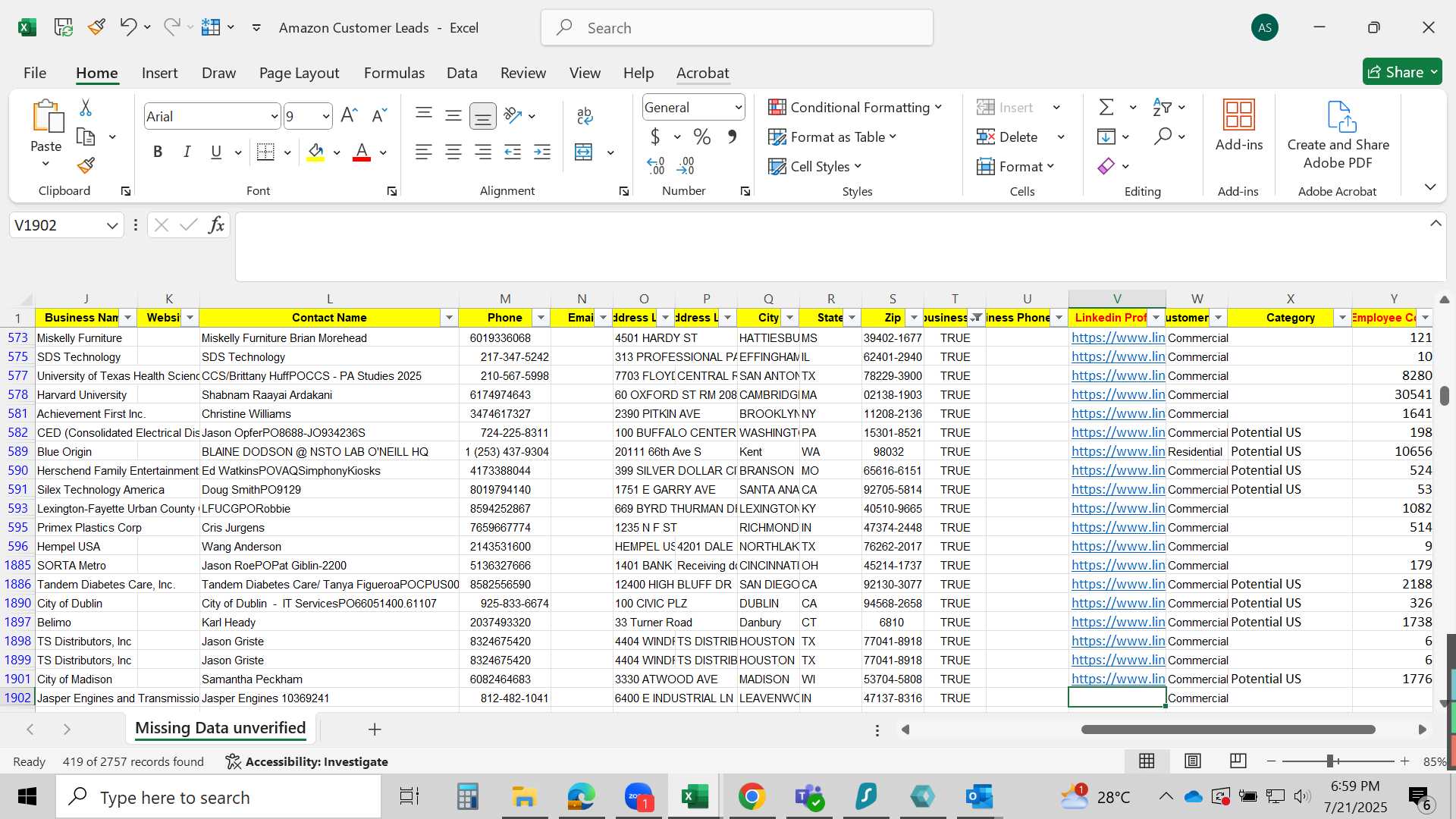Open the font name dropdown Arial
The height and width of the screenshot is (819, 1456).
click(x=274, y=116)
